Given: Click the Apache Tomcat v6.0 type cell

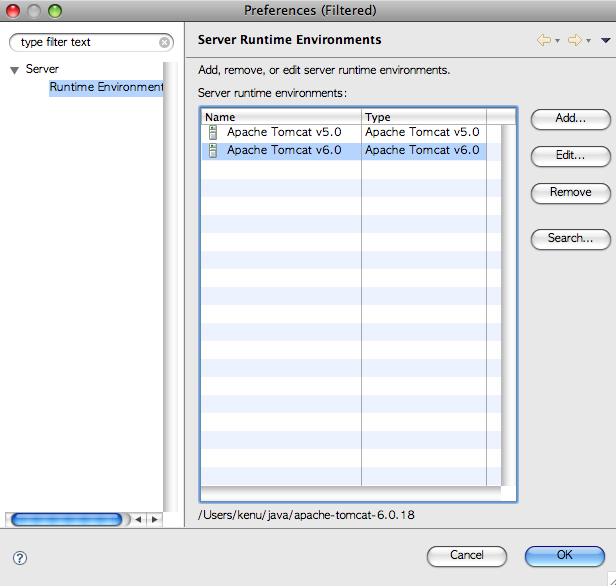Looking at the screenshot, I should pyautogui.click(x=424, y=150).
